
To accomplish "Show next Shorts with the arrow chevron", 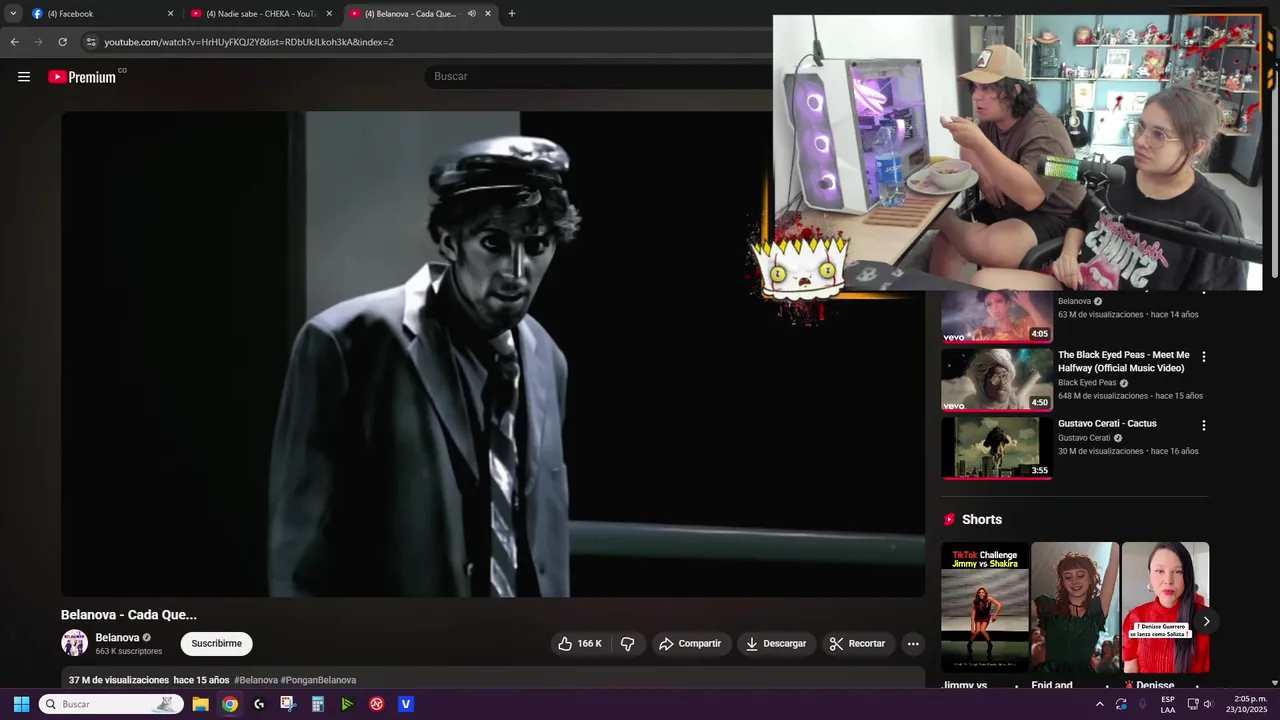I will [x=1206, y=621].
